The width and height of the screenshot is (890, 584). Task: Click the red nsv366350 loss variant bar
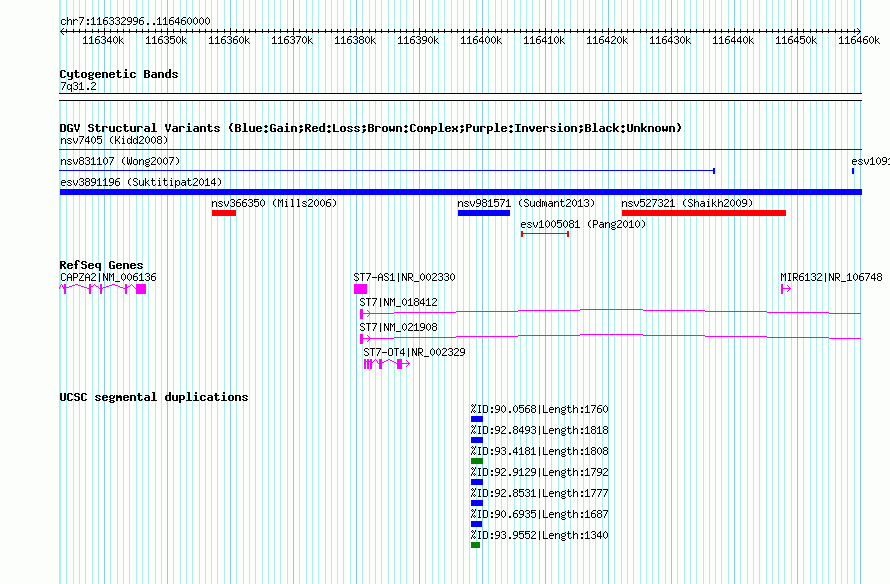[x=224, y=213]
